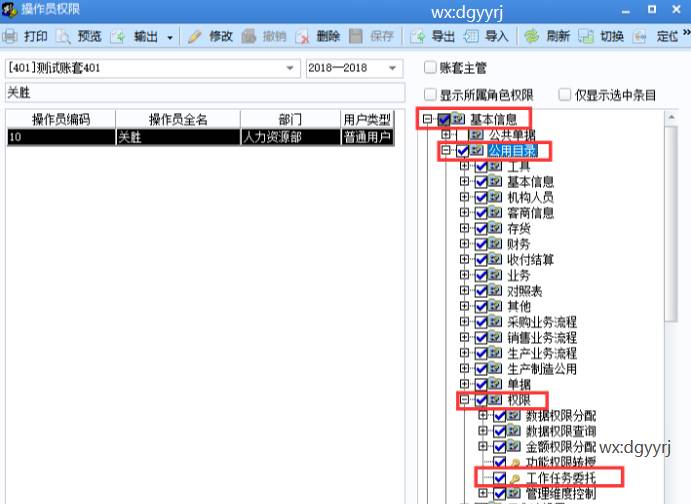Image resolution: width=691 pixels, height=504 pixels.
Task: Select the Modify (修改) pencil icon
Action: pyautogui.click(x=194, y=37)
